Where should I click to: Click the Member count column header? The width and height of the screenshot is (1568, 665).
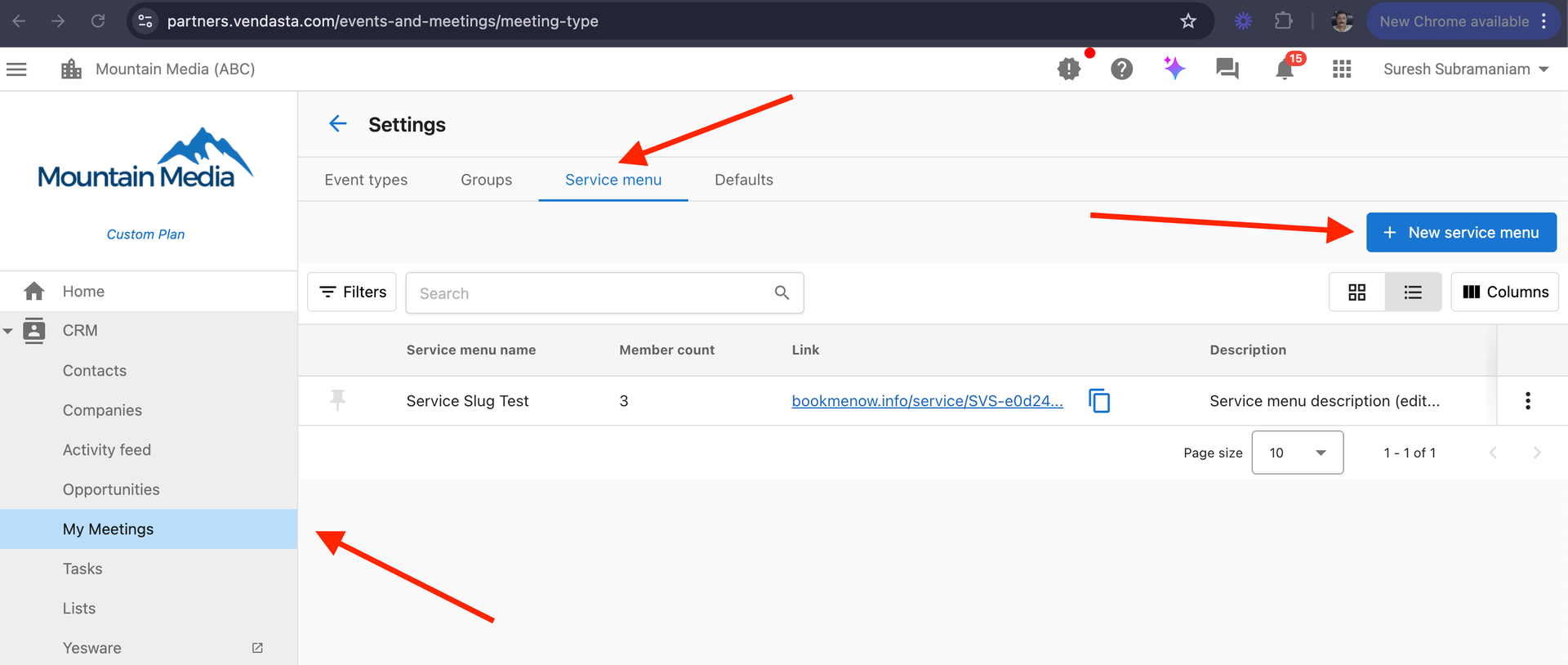(666, 350)
